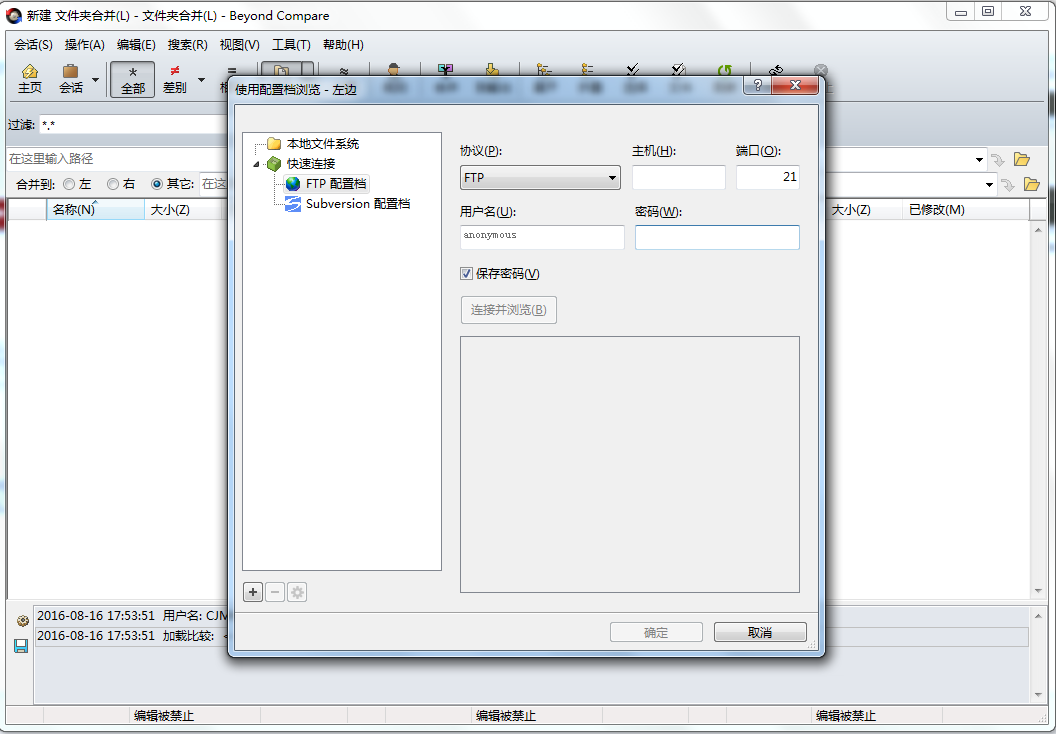Select the Subversion 配置档 item
Image resolution: width=1056 pixels, height=734 pixels.
348,204
